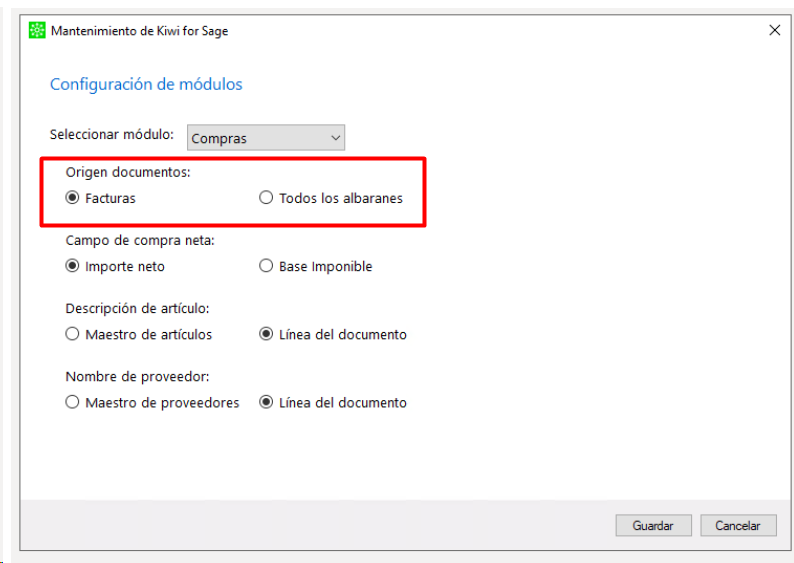
Task: Click the Campo de compra neta label
Action: (x=140, y=240)
